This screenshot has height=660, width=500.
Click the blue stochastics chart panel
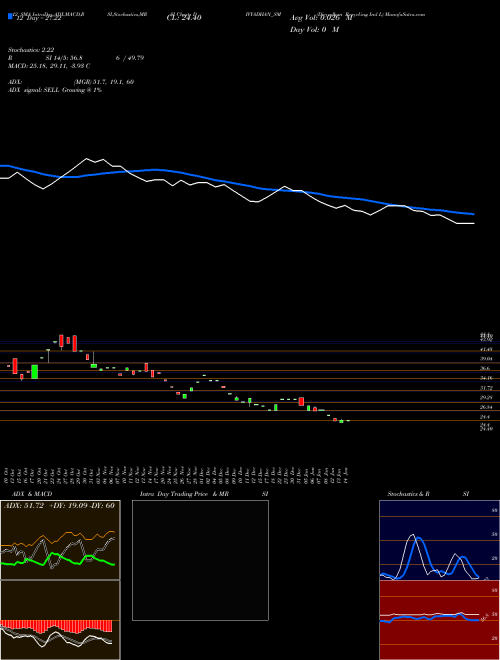439,540
